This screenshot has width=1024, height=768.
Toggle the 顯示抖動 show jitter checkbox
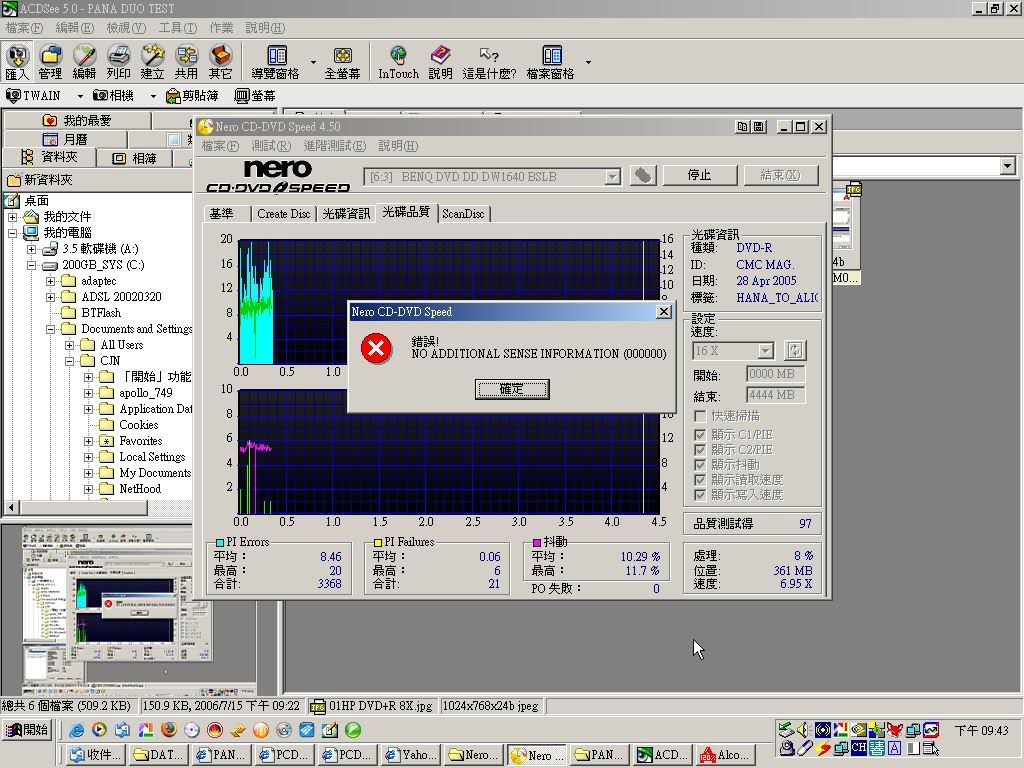coord(701,465)
